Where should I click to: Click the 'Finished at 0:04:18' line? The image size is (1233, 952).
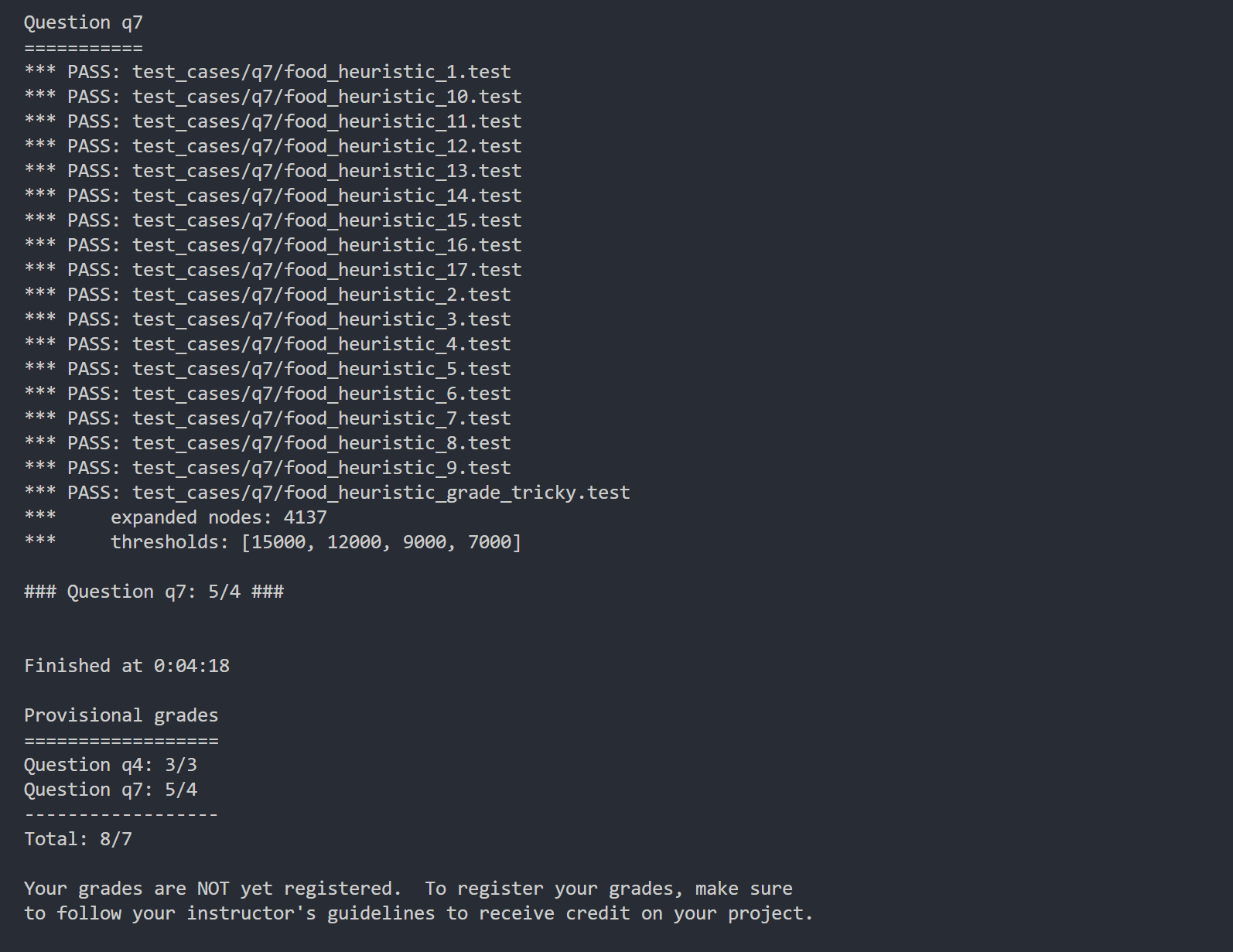pos(126,666)
